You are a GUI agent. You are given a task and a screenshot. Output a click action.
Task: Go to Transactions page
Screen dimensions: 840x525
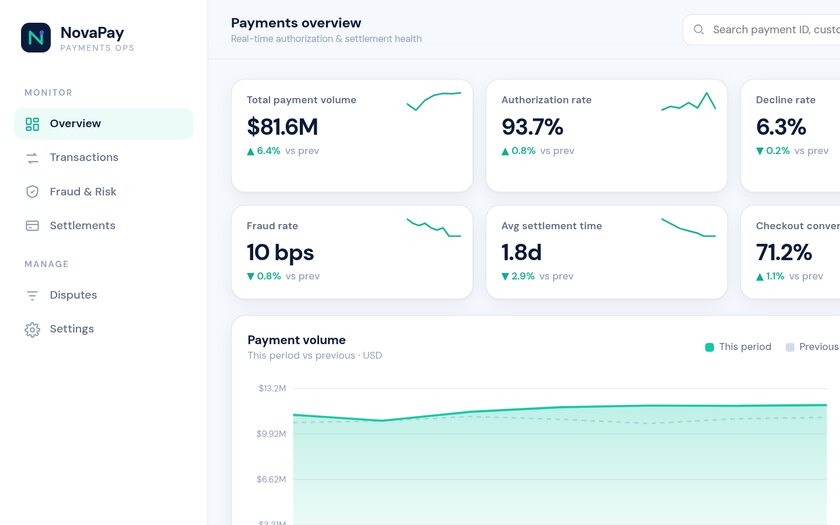coord(103,158)
